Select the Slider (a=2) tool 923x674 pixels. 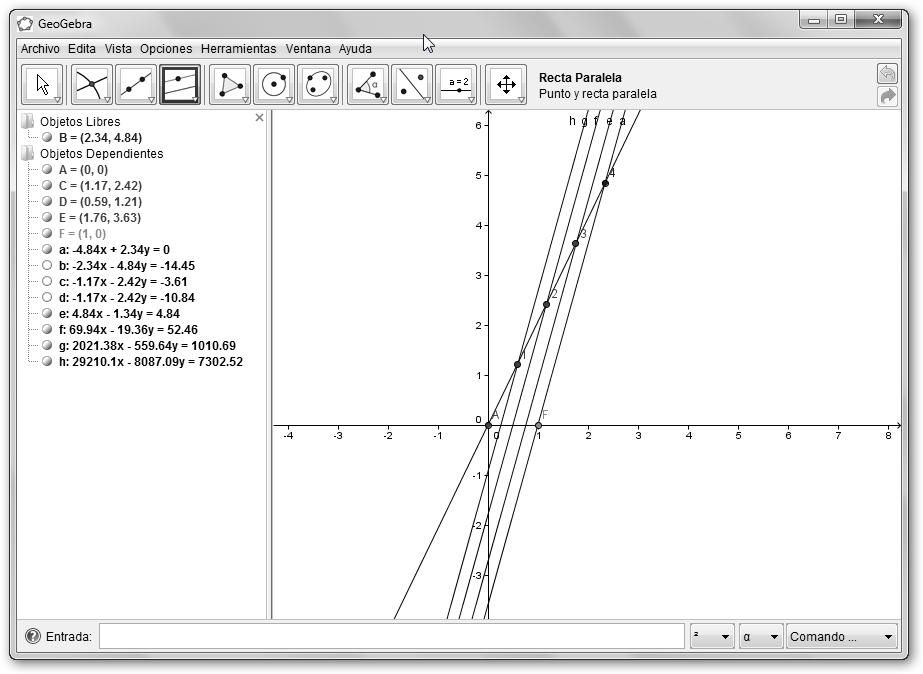pos(457,85)
